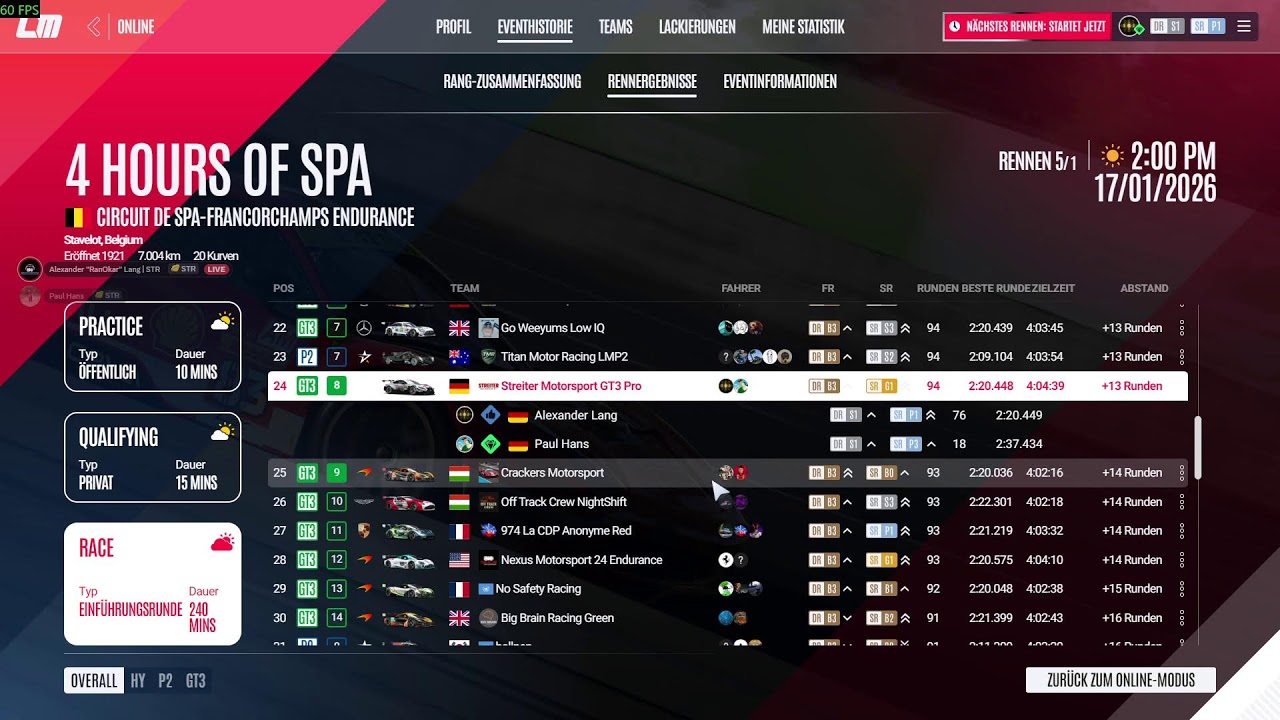Viewport: 1280px width, 720px height.
Task: Filter results by OVERALL class
Action: pos(94,681)
